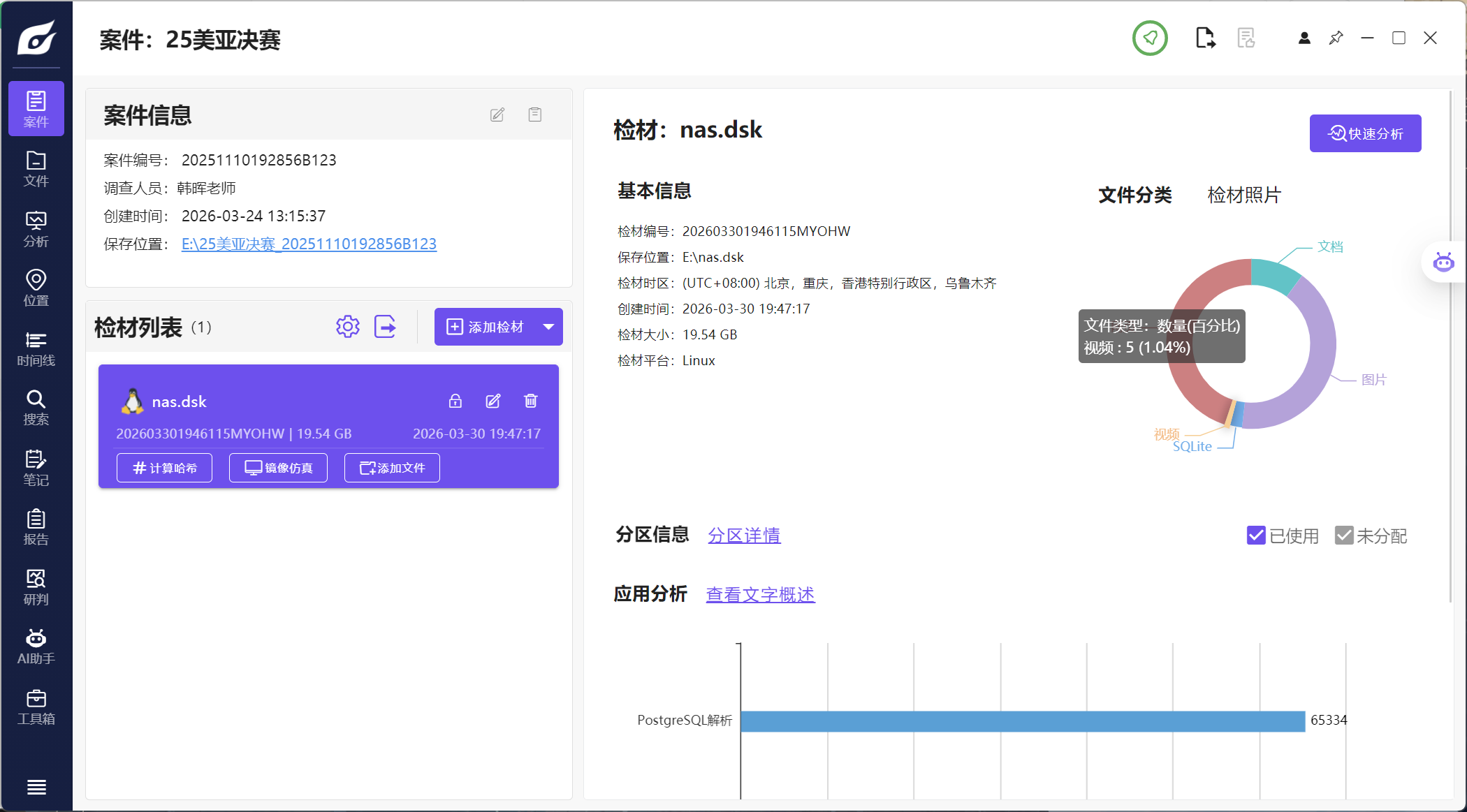The width and height of the screenshot is (1467, 812).
Task: Toggle the 未分配 checkbox
Action: click(x=1343, y=536)
